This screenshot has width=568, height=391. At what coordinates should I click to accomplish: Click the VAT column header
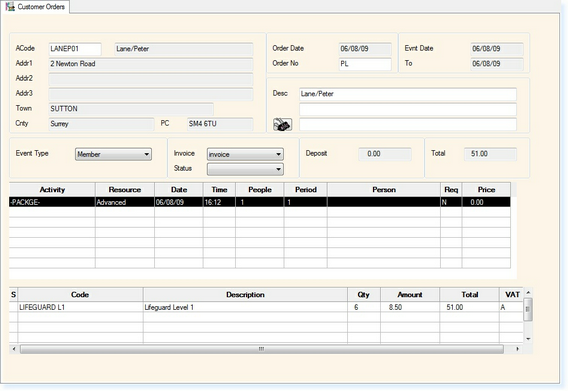512,295
